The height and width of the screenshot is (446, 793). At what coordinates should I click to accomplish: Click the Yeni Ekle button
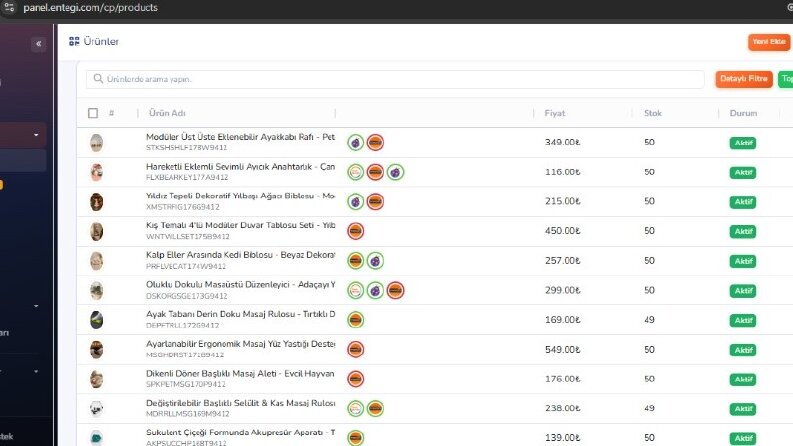click(x=769, y=42)
